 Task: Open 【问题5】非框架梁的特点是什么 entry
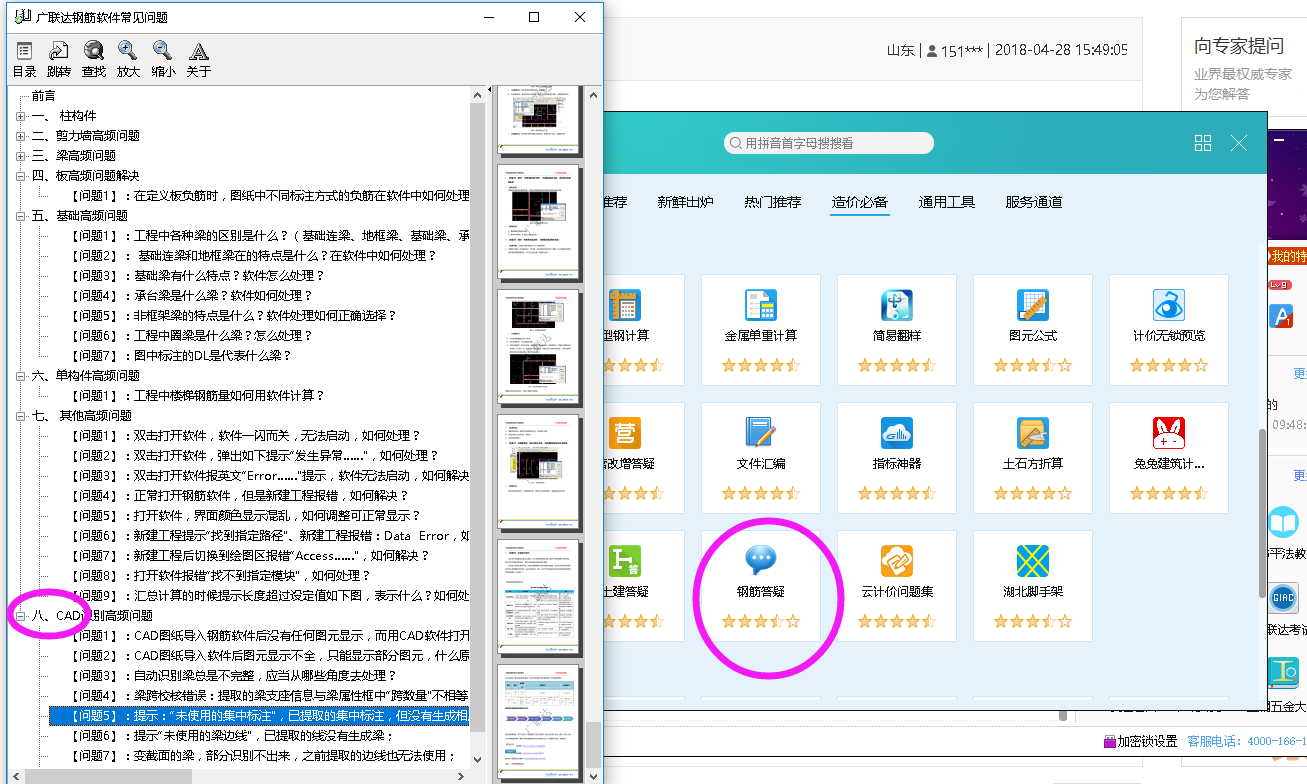click(234, 316)
